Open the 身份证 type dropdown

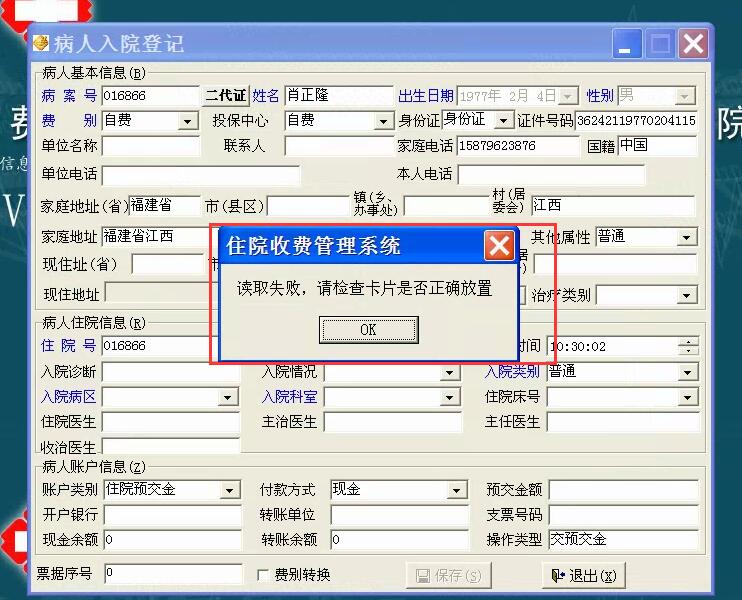[x=504, y=120]
